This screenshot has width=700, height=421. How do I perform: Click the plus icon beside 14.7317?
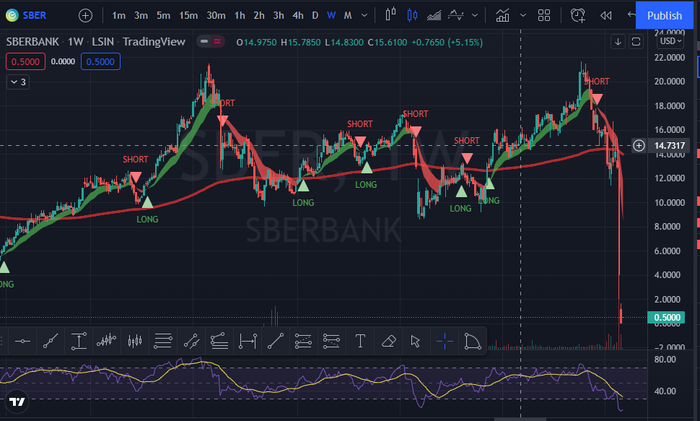pyautogui.click(x=639, y=146)
